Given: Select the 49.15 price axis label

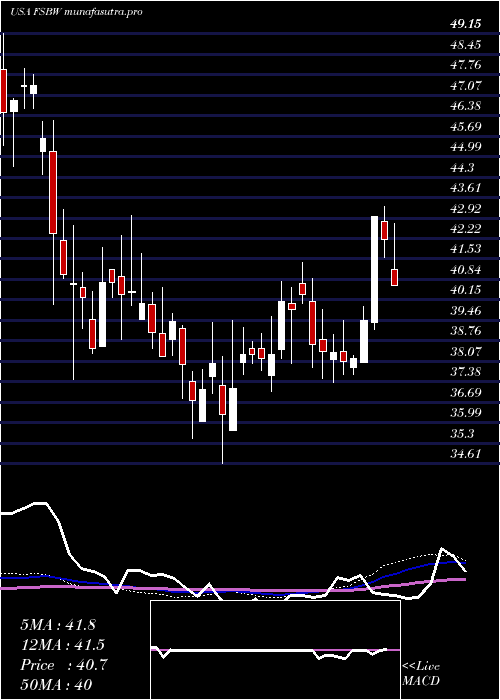Looking at the screenshot, I should (x=466, y=24).
